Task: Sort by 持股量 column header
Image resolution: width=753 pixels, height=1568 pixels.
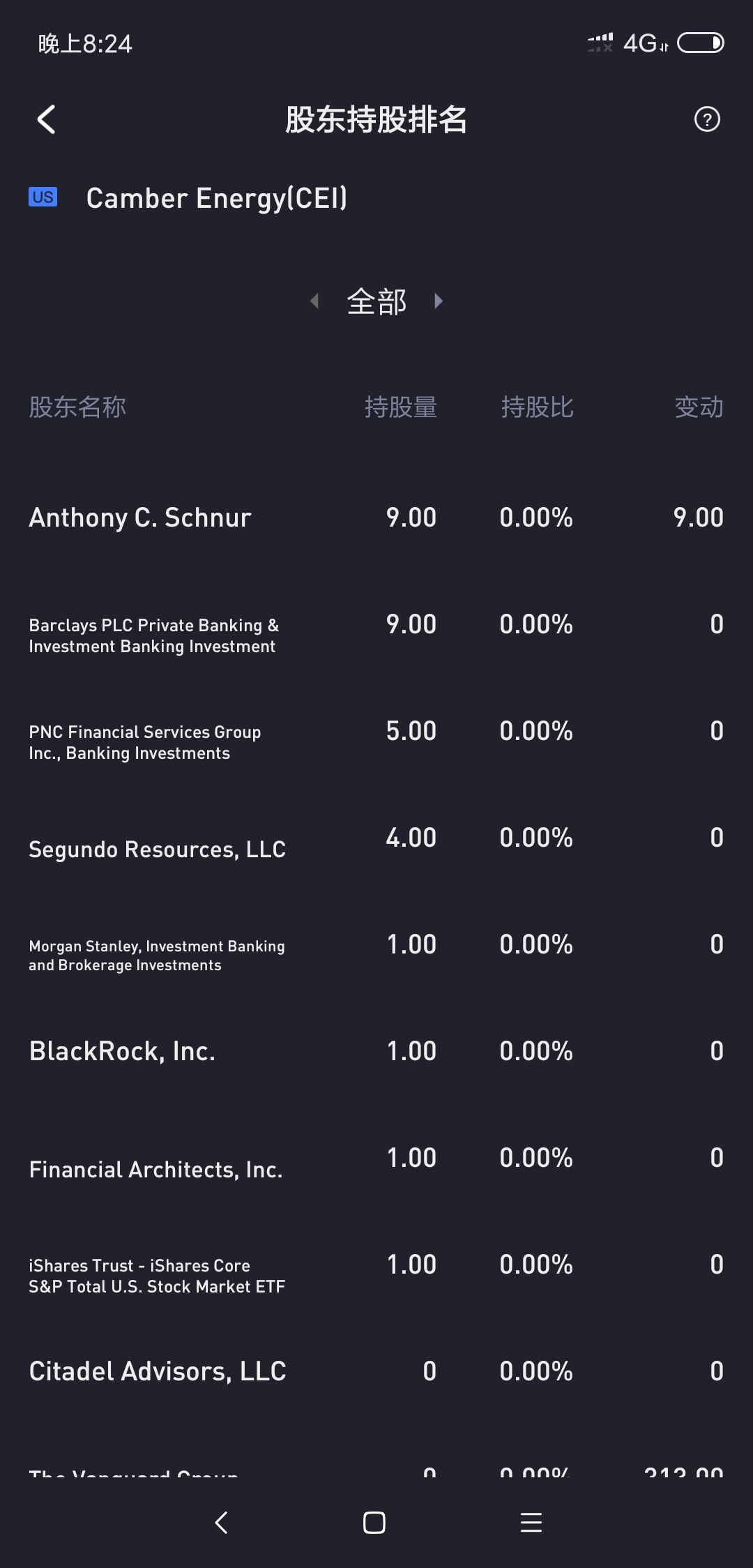Action: [x=401, y=407]
